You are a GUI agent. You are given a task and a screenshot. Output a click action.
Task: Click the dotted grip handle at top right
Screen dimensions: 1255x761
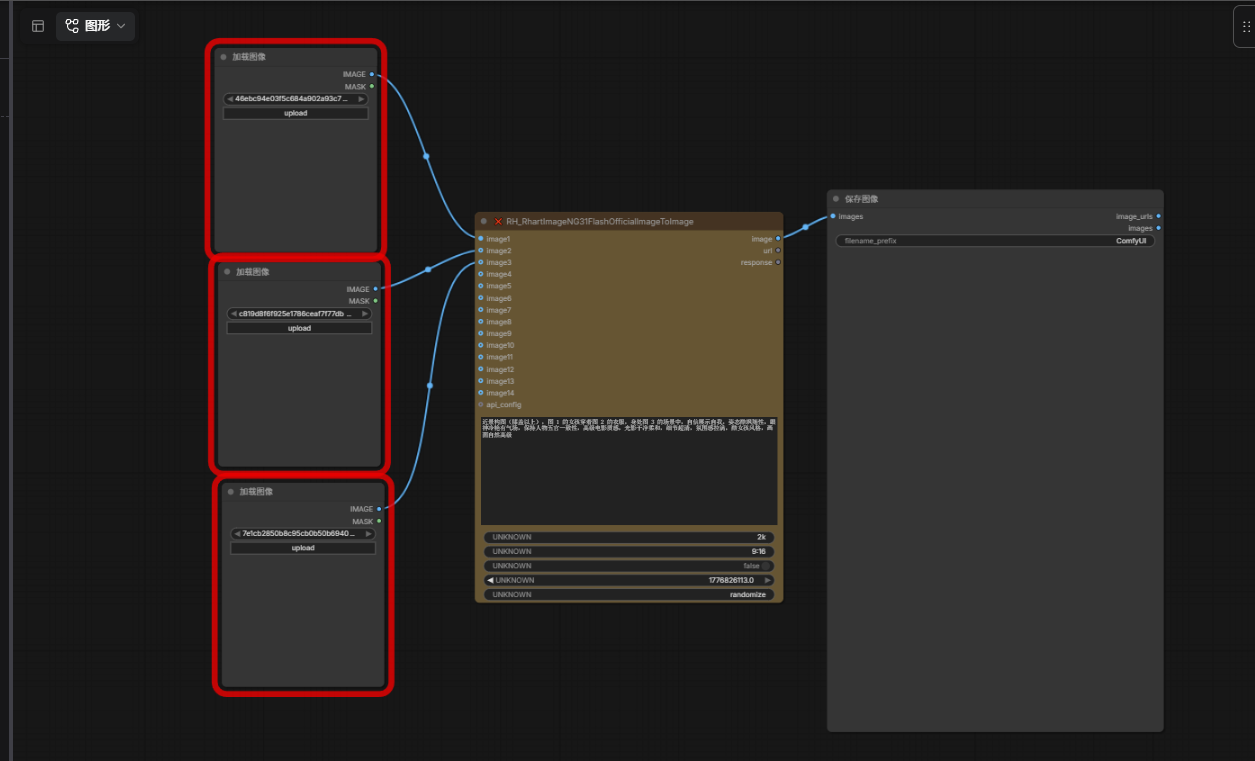(1245, 27)
